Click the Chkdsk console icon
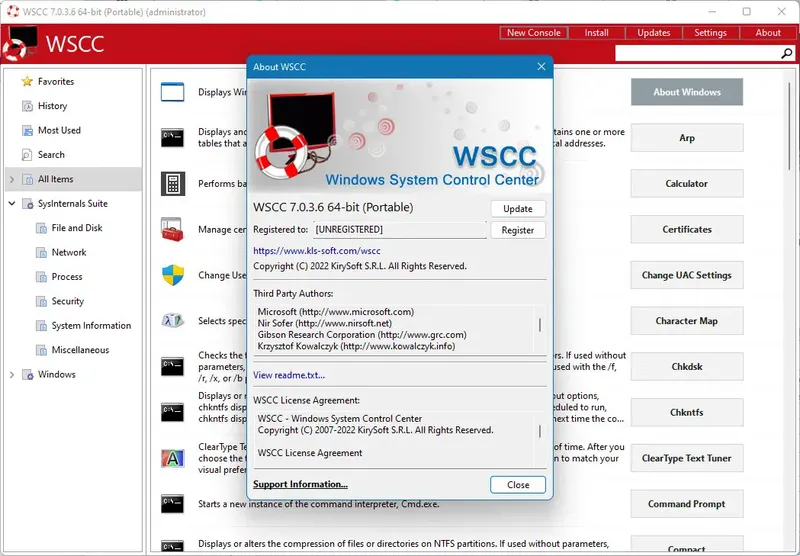800x556 pixels. 172,366
